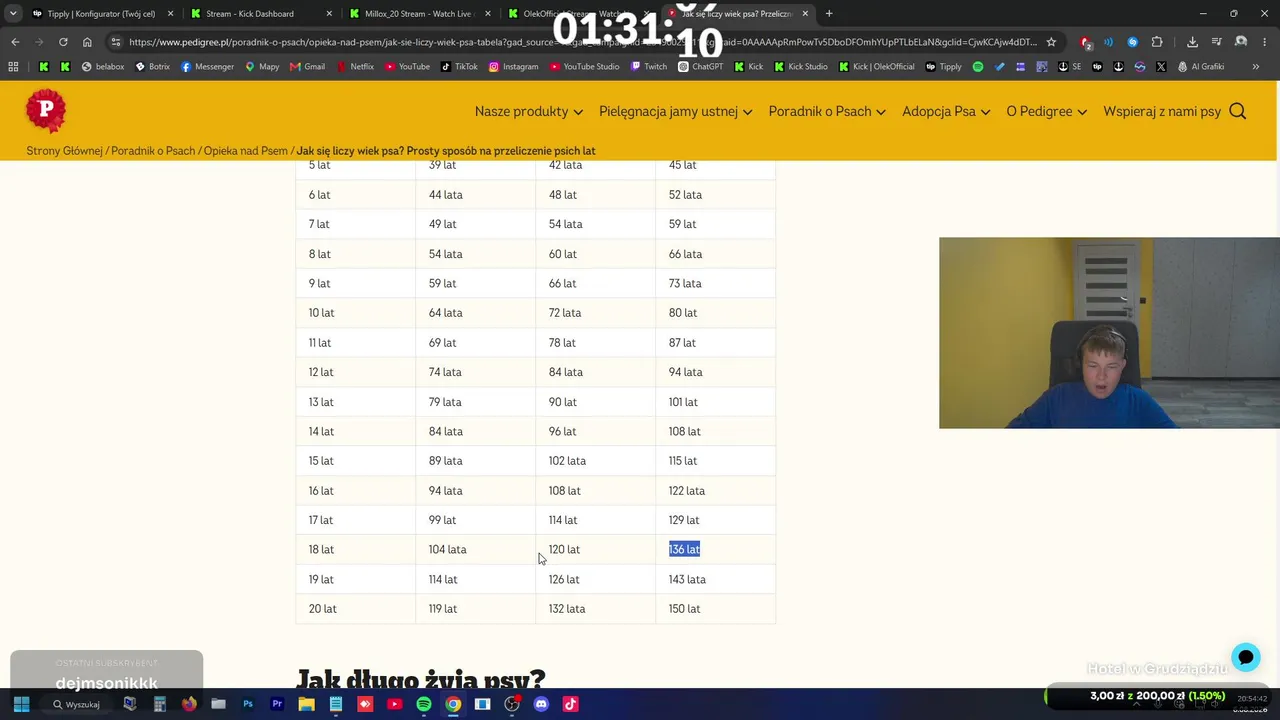Go to Opieka nad Psem breadcrumb
The image size is (1280, 720).
tap(246, 151)
